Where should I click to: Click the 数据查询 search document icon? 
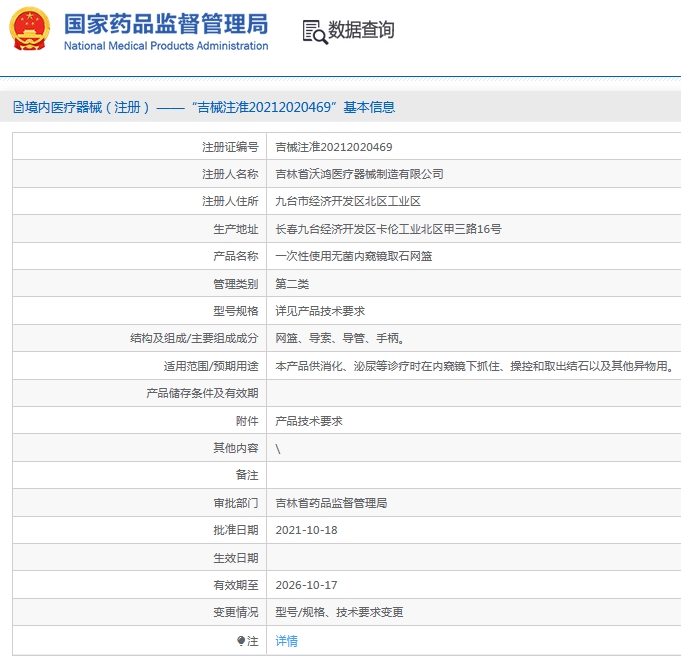click(x=315, y=32)
